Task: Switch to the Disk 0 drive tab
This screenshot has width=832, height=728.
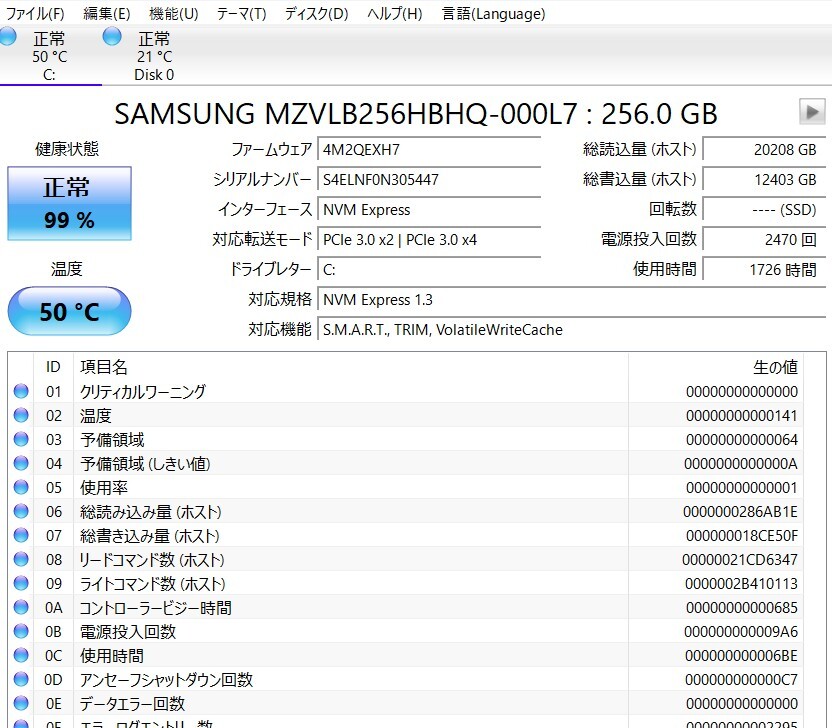Action: click(153, 56)
